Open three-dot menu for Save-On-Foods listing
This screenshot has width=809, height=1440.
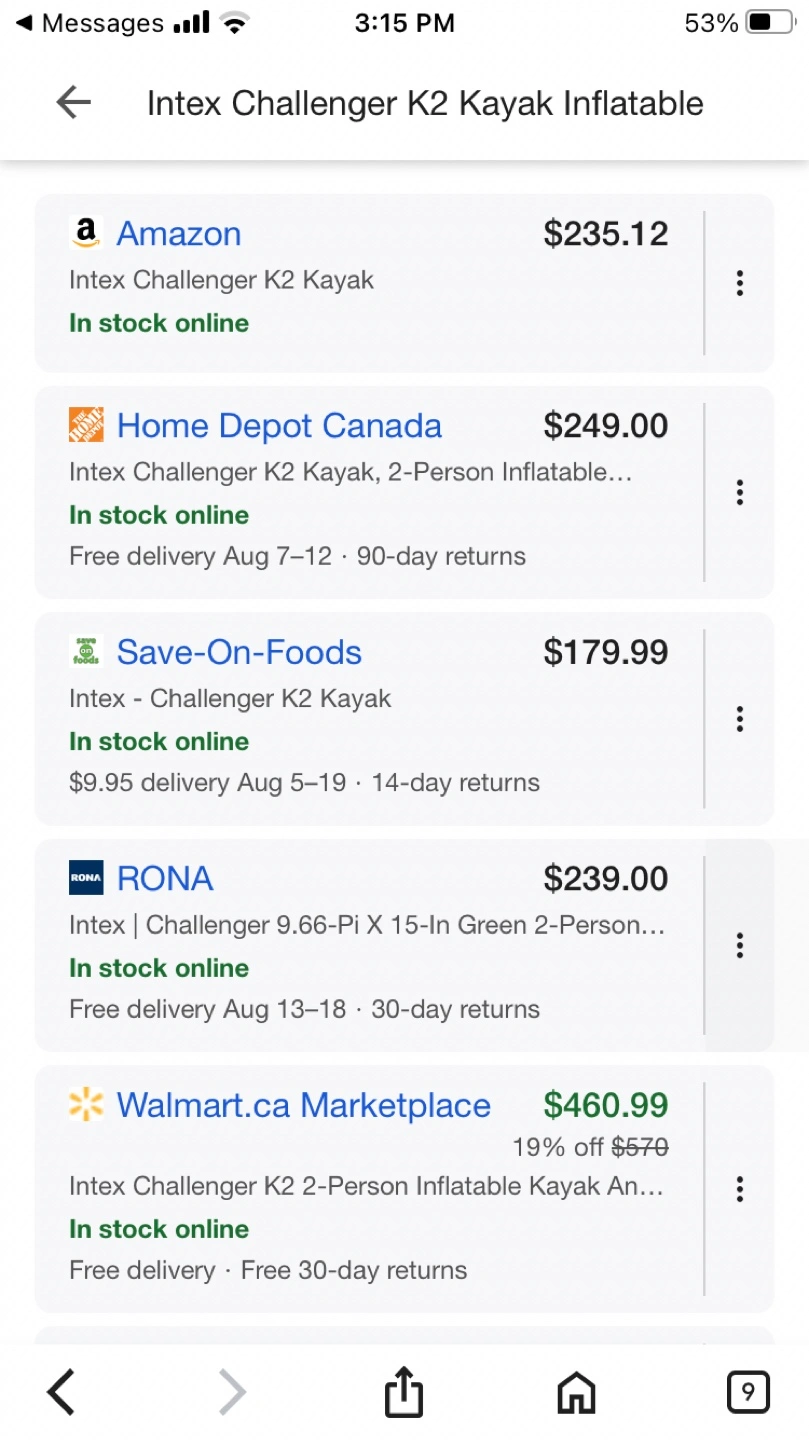(x=740, y=718)
